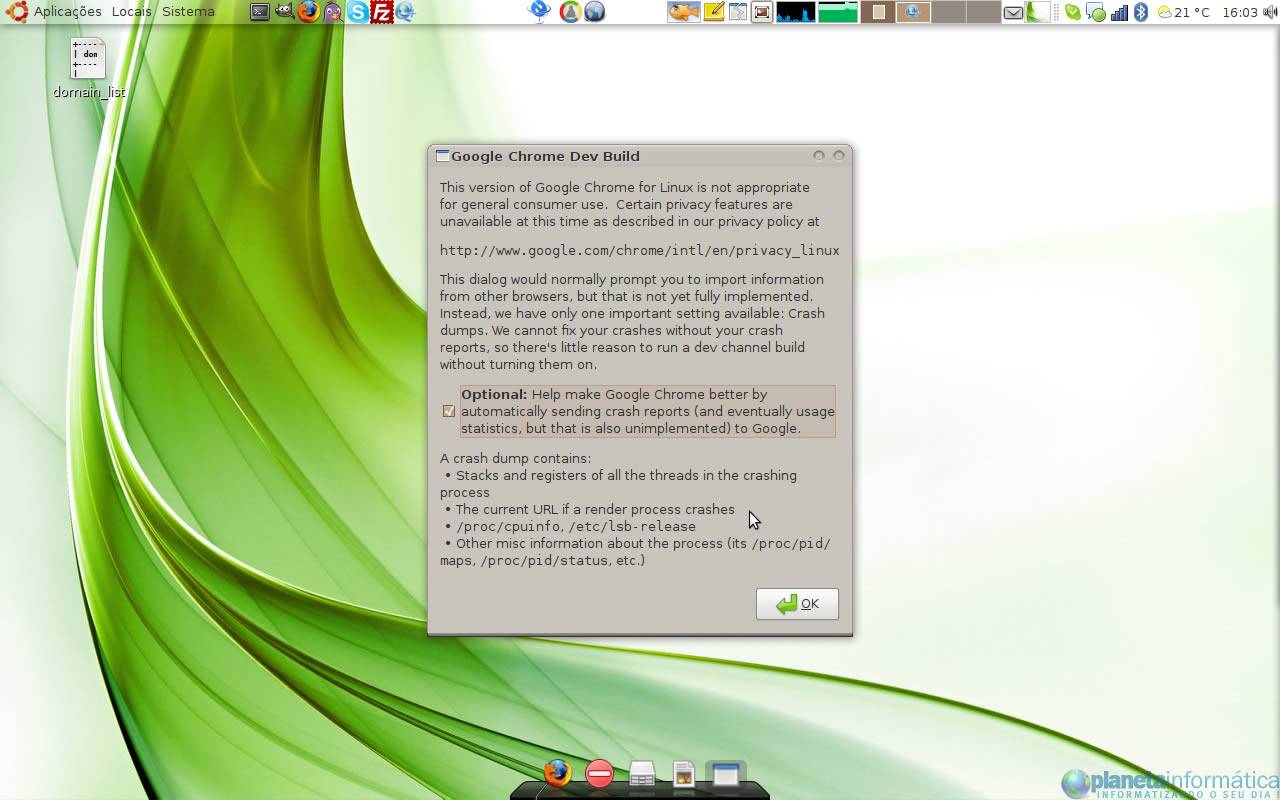Launch GIMP from the top panel
1280x800 pixels.
pos(284,12)
